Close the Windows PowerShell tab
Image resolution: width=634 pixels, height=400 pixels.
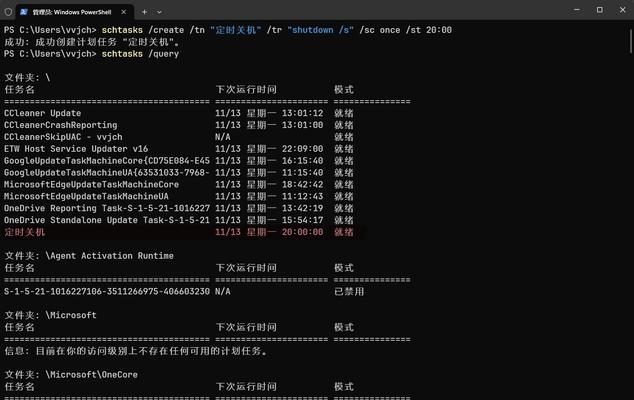tap(123, 12)
